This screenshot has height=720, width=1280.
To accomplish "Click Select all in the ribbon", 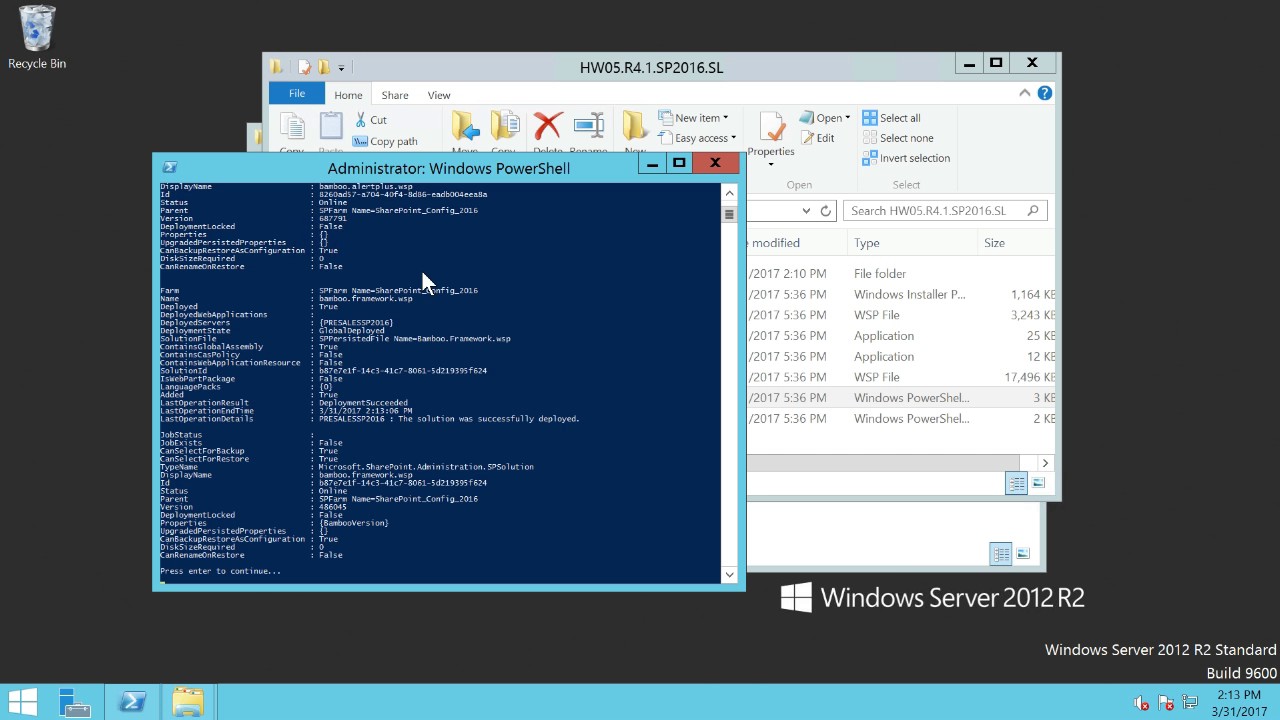I will click(x=892, y=118).
